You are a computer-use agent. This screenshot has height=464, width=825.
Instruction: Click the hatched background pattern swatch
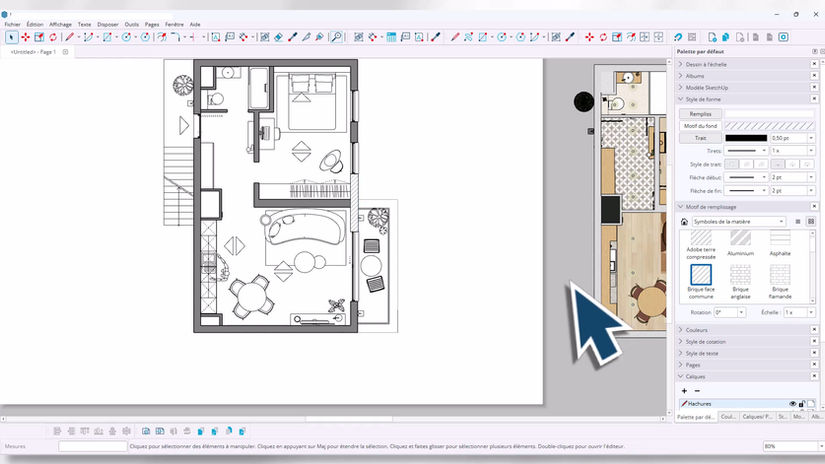click(x=769, y=126)
